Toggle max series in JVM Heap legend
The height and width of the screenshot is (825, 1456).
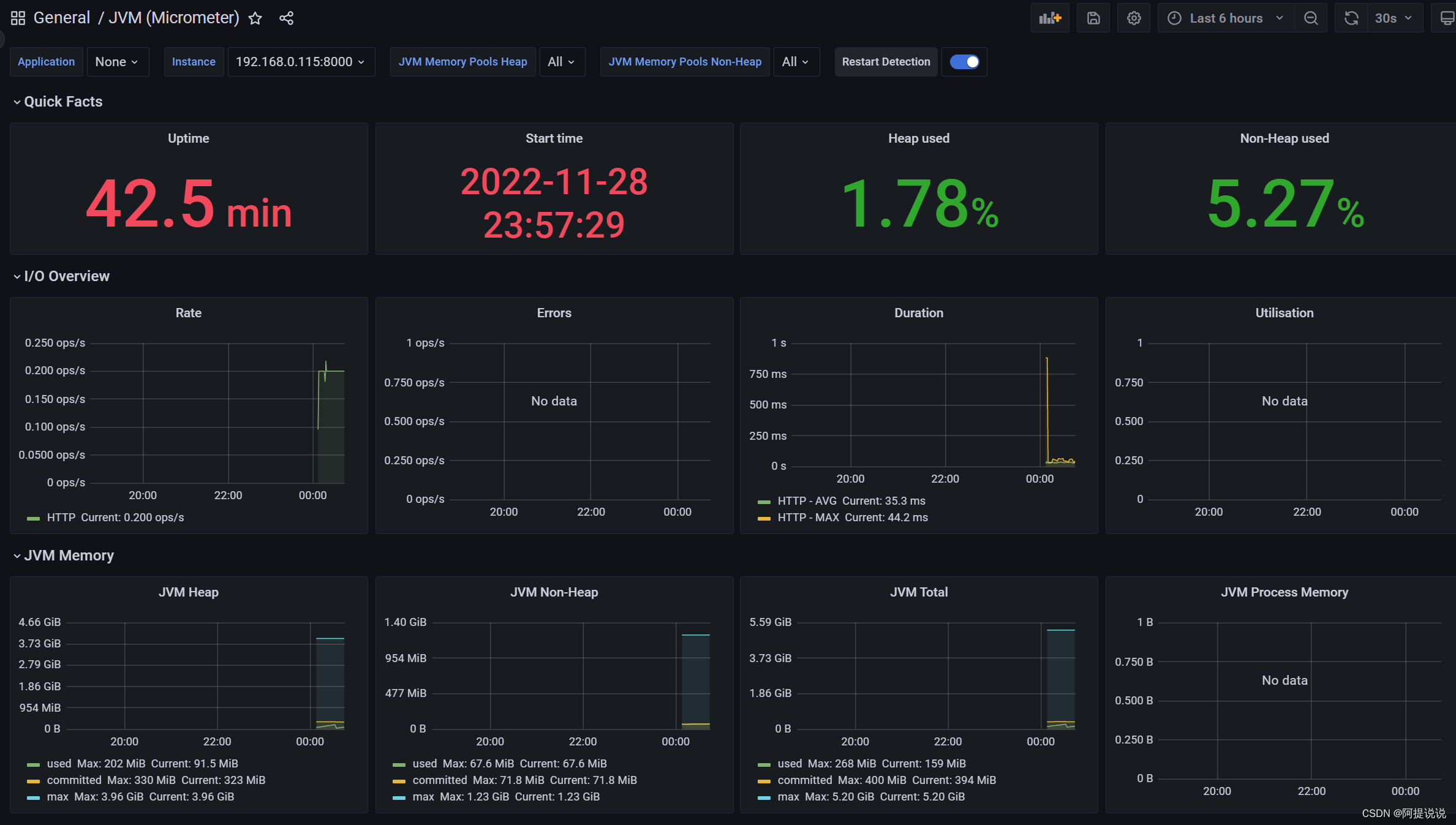[x=58, y=797]
